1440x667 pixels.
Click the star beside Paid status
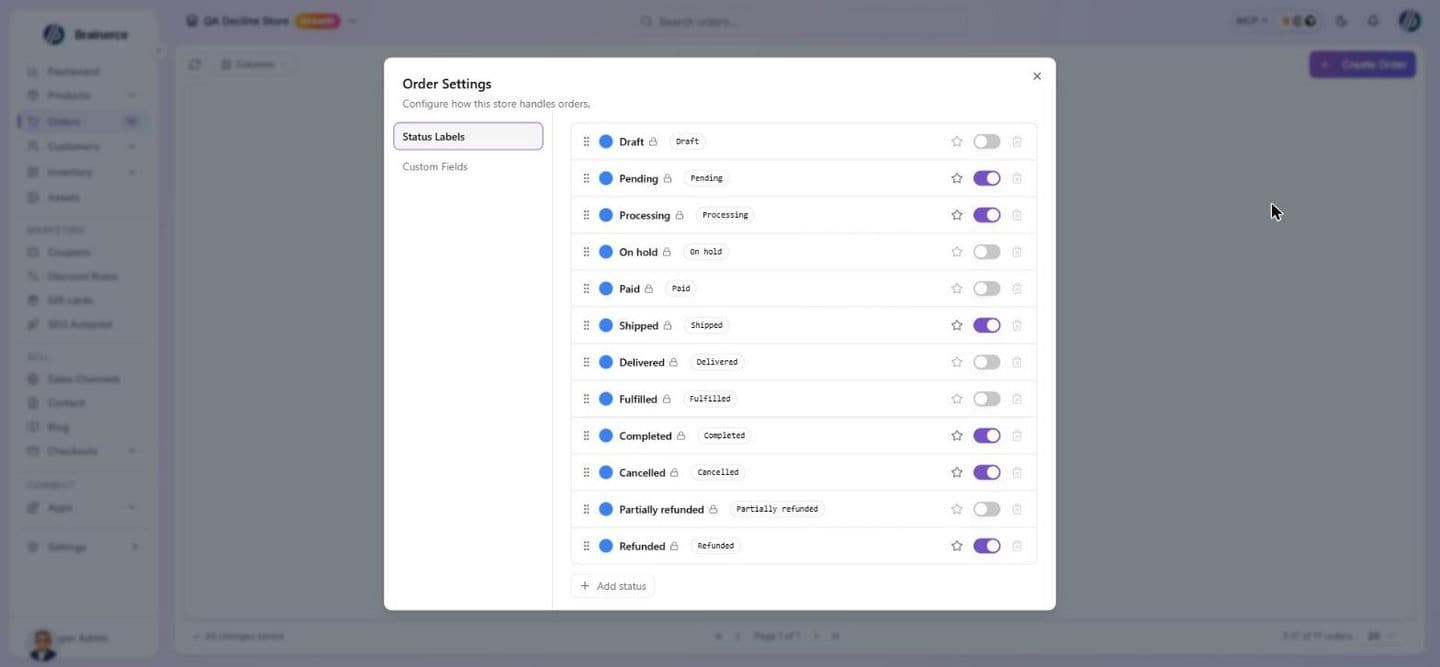pyautogui.click(x=956, y=289)
